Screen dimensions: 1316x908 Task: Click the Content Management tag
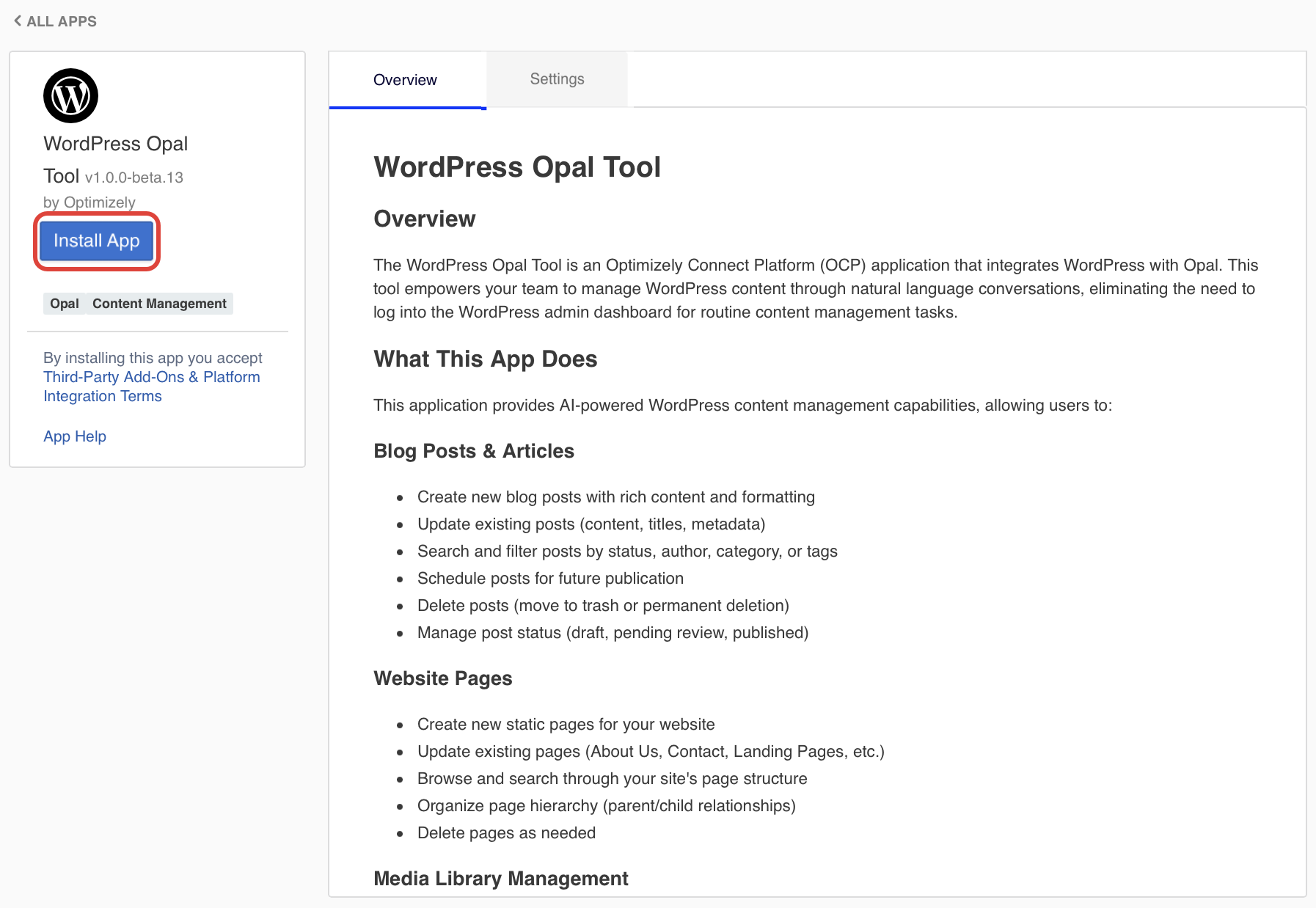[159, 304]
